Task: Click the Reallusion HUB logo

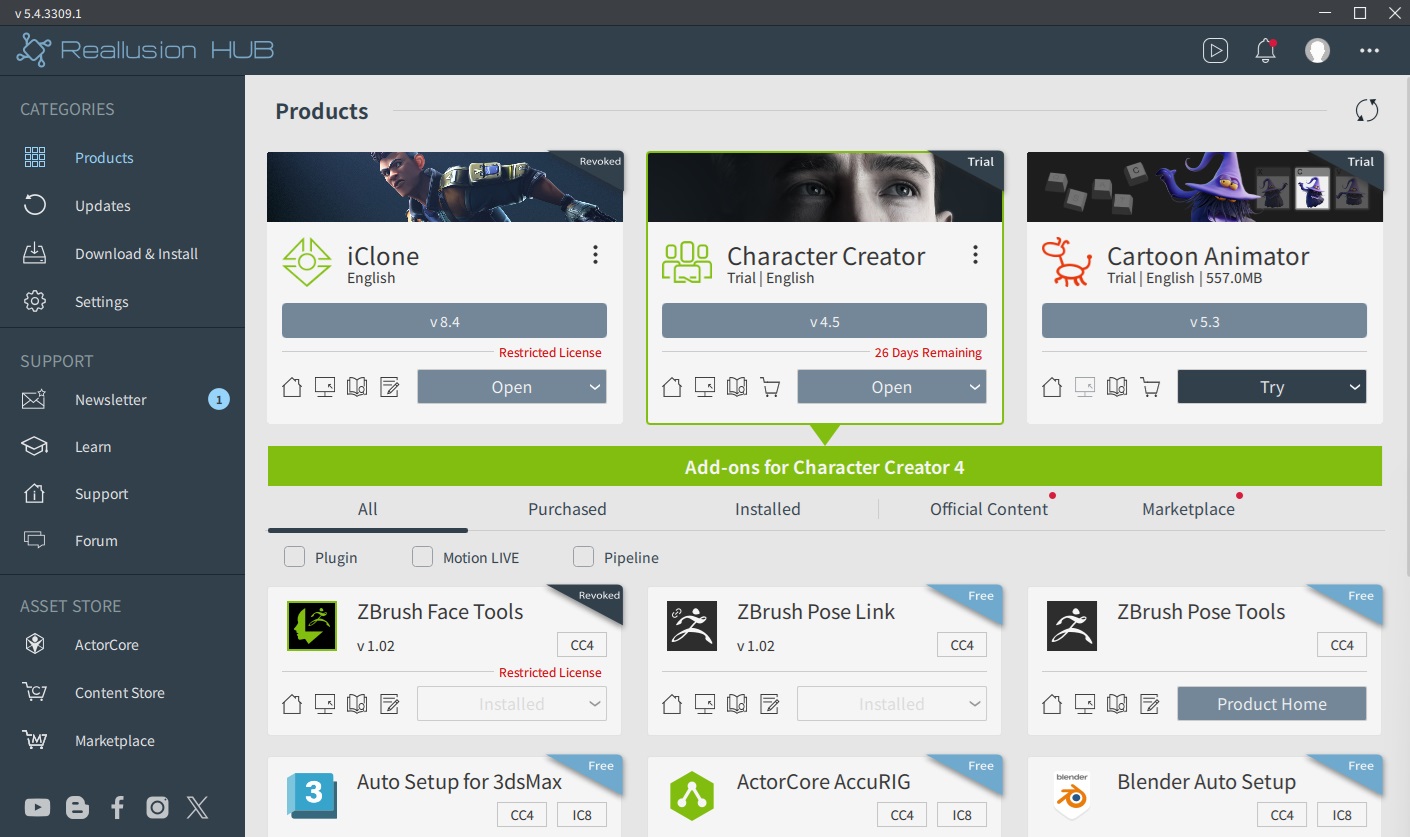Action: 145,50
